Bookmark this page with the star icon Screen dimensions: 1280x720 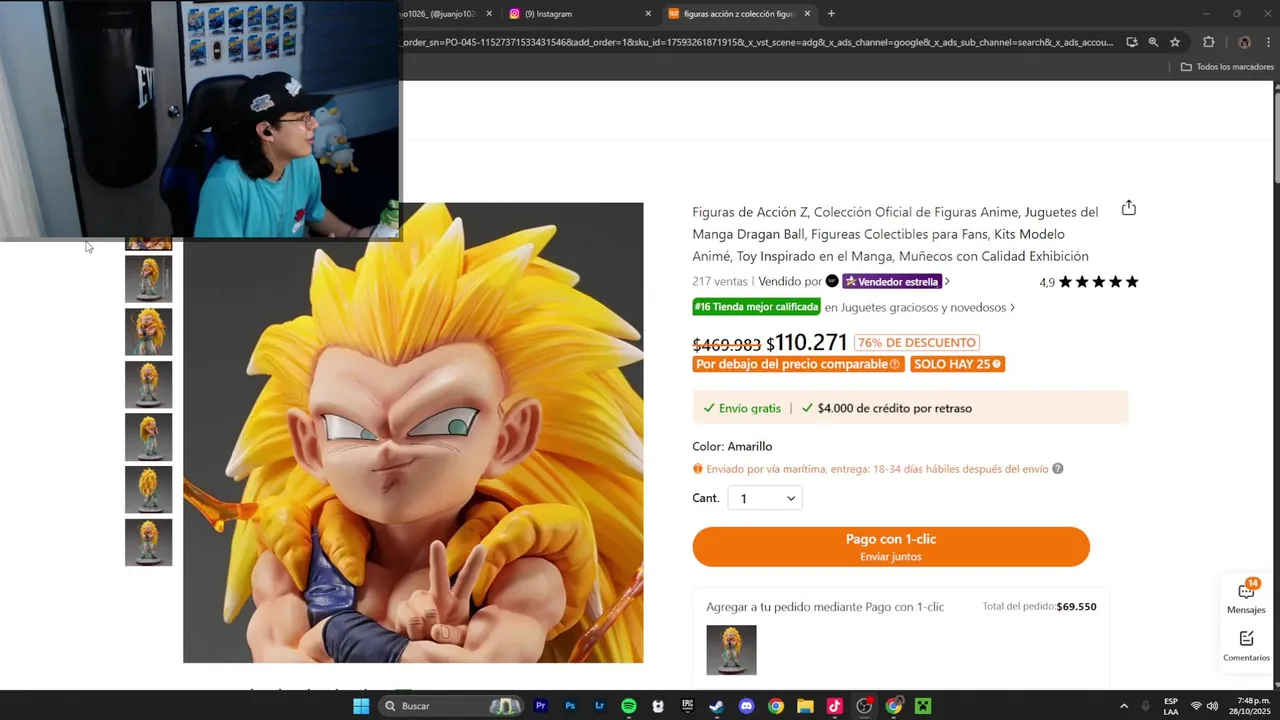[x=1175, y=42]
